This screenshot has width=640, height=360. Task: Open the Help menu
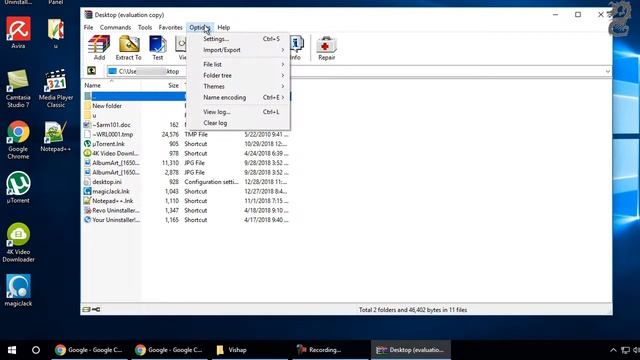224,27
